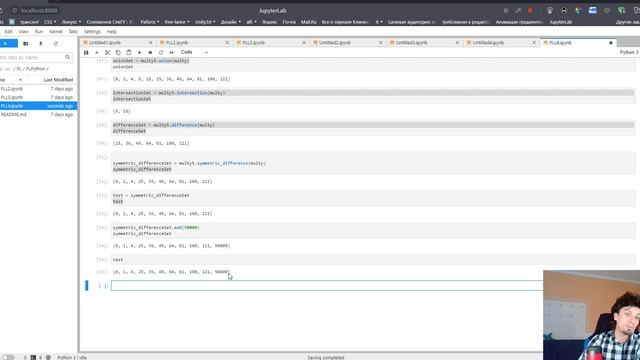The height and width of the screenshot is (360, 640).
Task: Select the cell defining intersectionSet
Action: [x=373, y=96]
